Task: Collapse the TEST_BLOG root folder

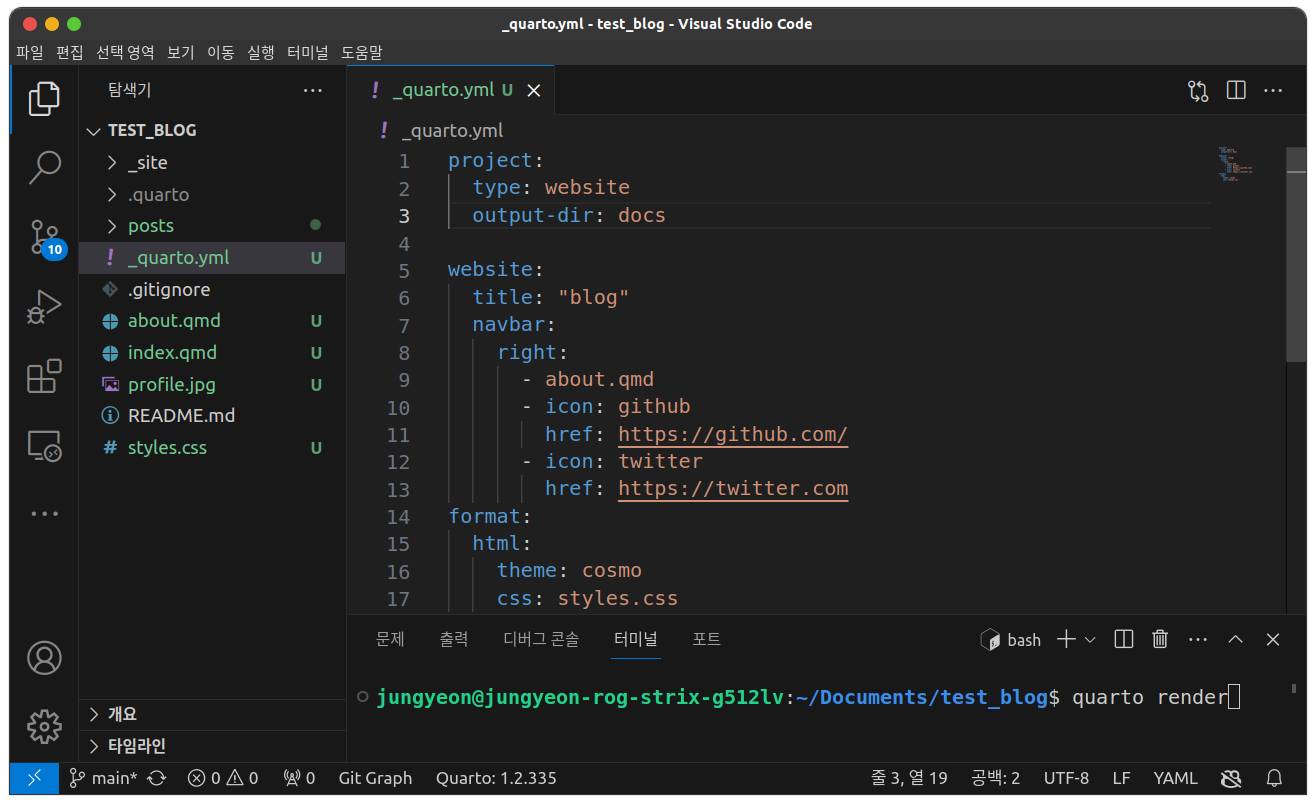Action: pos(212,130)
